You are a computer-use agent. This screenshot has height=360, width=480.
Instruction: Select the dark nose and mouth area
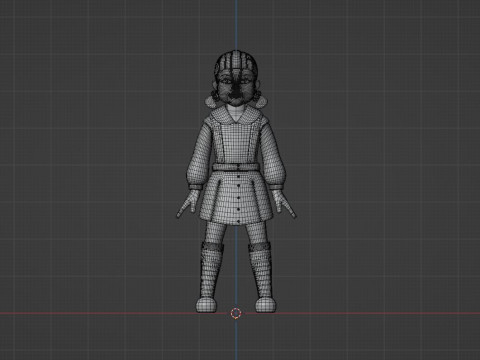[236, 92]
